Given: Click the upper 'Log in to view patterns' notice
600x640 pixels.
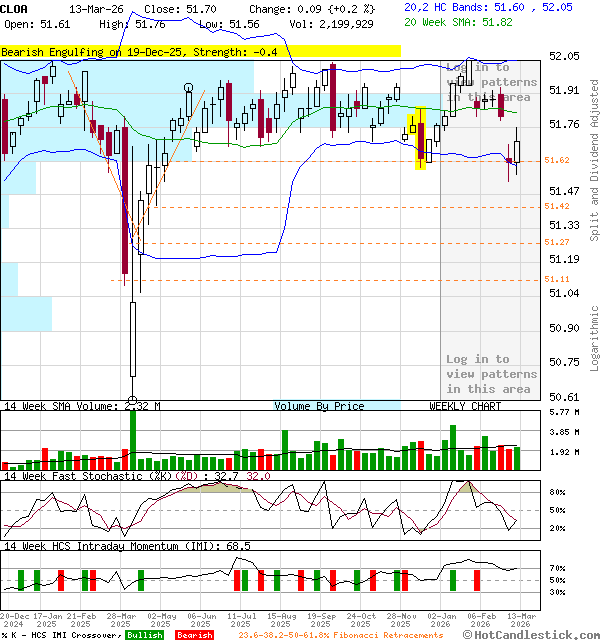Looking at the screenshot, I should click(490, 82).
